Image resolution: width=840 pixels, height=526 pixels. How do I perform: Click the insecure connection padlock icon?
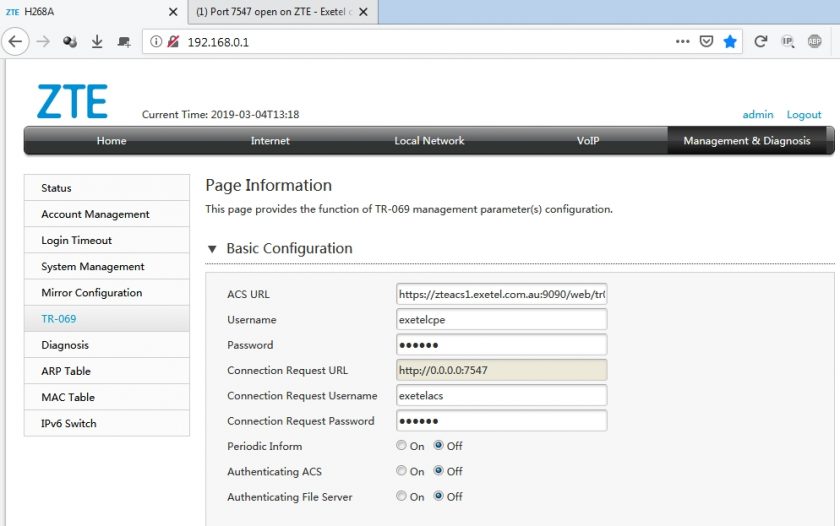(x=173, y=42)
